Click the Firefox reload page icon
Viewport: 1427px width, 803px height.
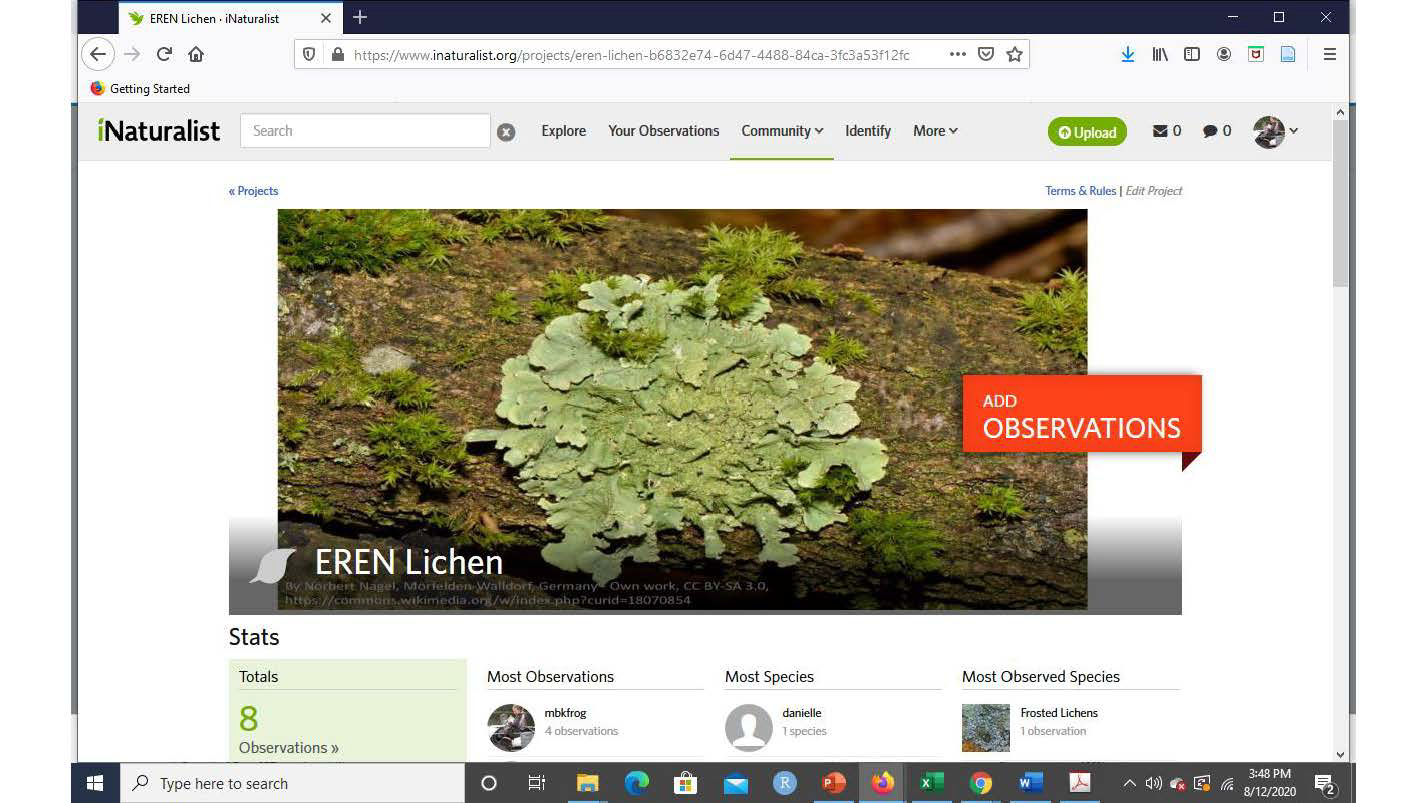tap(164, 54)
